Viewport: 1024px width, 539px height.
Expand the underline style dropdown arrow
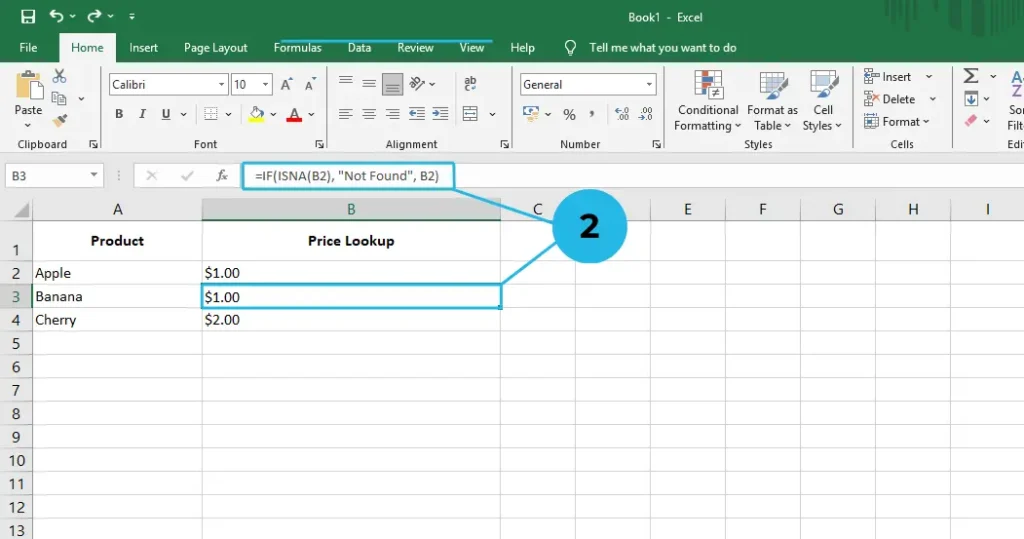tap(184, 114)
